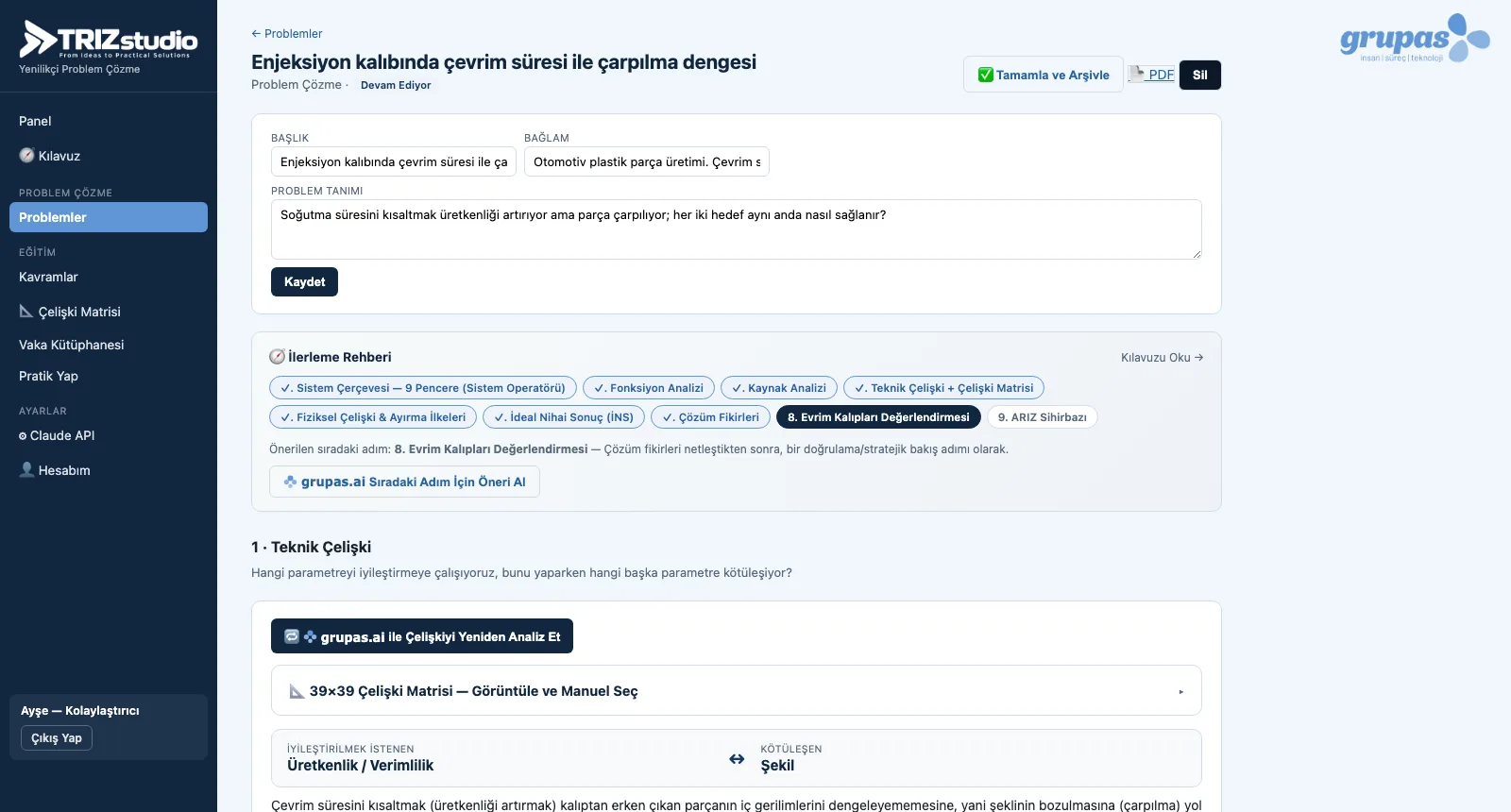The width and height of the screenshot is (1511, 812).
Task: Click grupas.ai ile Çelişkiyi Yeniden Analiz Et
Action: [422, 636]
